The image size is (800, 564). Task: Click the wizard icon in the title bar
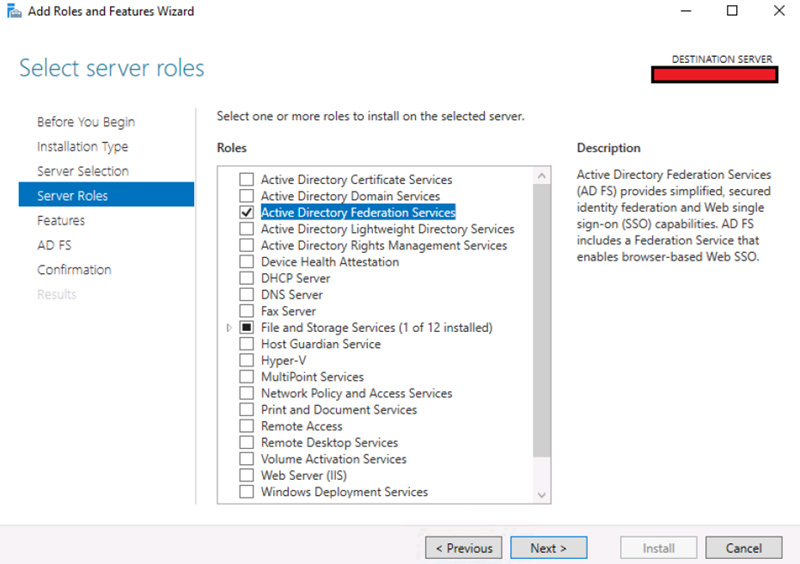tap(14, 11)
